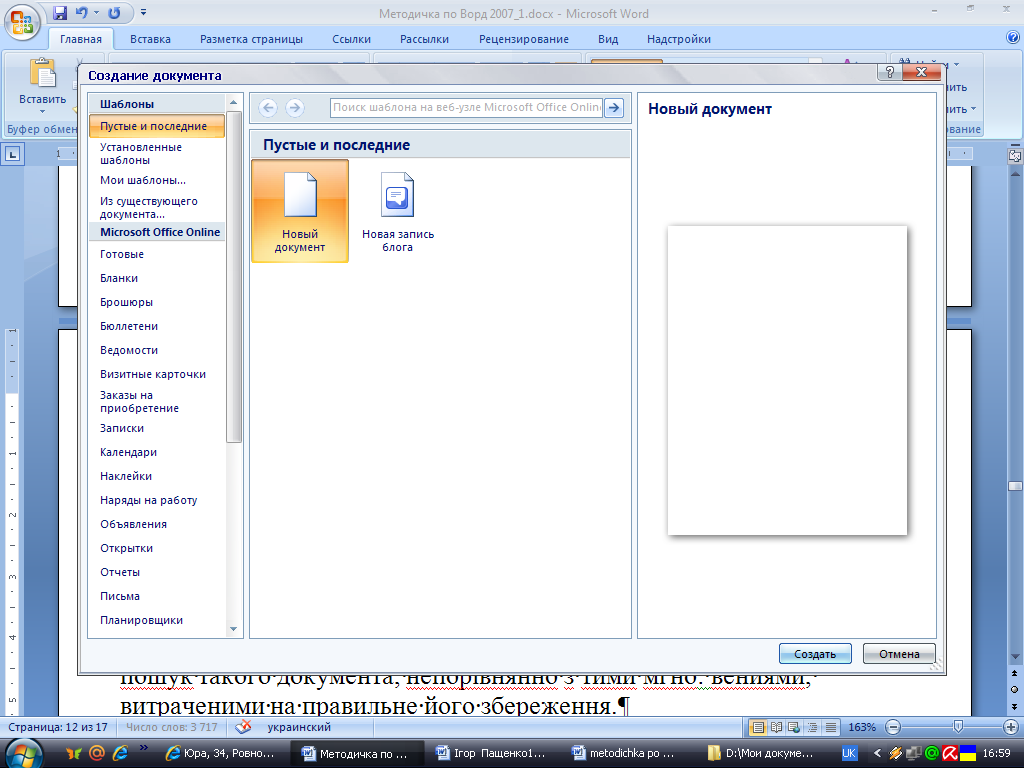Open the Ссылки ribbon tab
The height and width of the screenshot is (768, 1024).
tap(351, 39)
